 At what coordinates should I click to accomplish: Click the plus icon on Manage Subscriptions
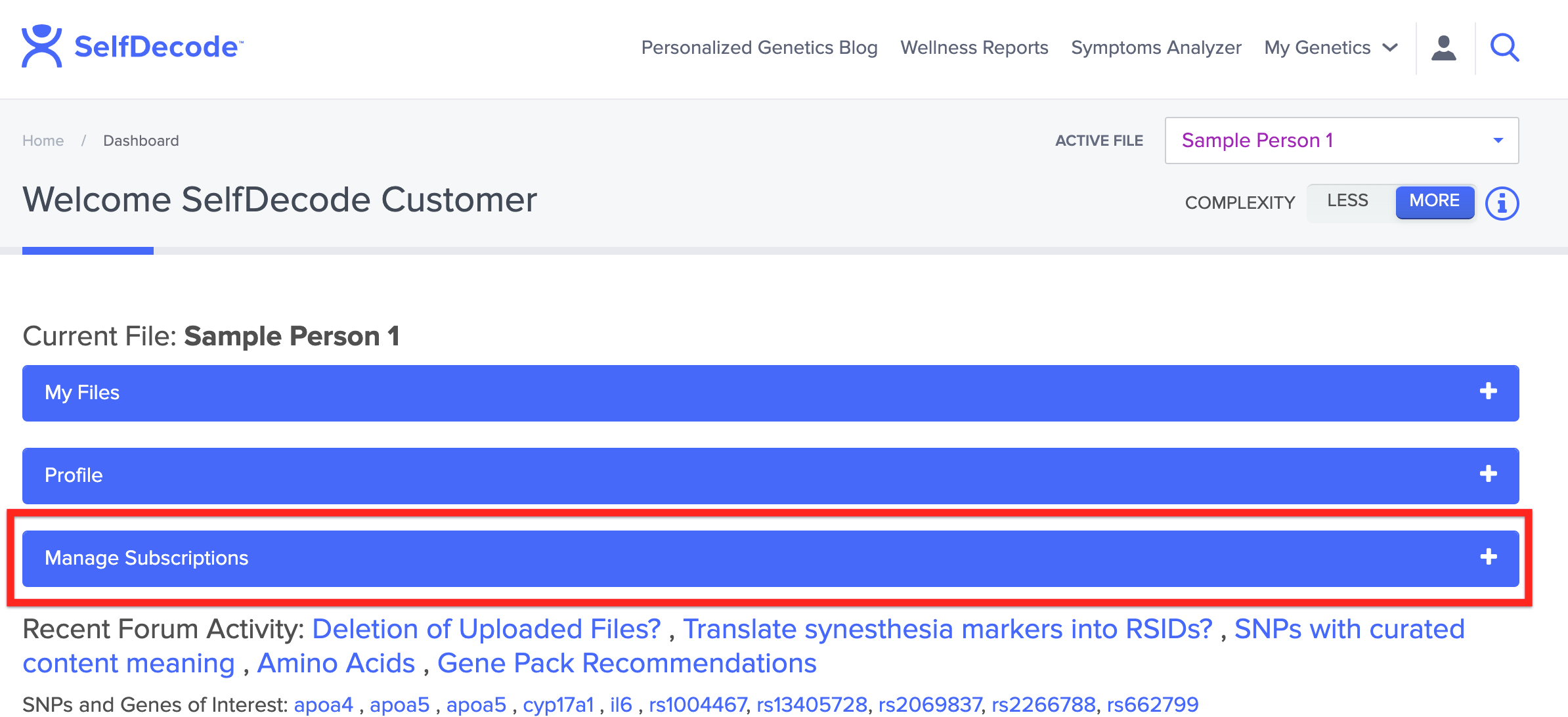click(x=1488, y=557)
